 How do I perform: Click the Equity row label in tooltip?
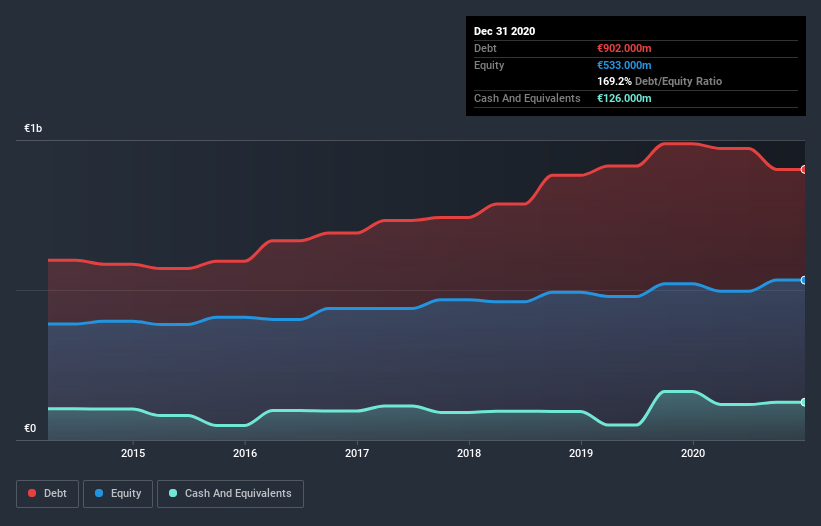489,65
